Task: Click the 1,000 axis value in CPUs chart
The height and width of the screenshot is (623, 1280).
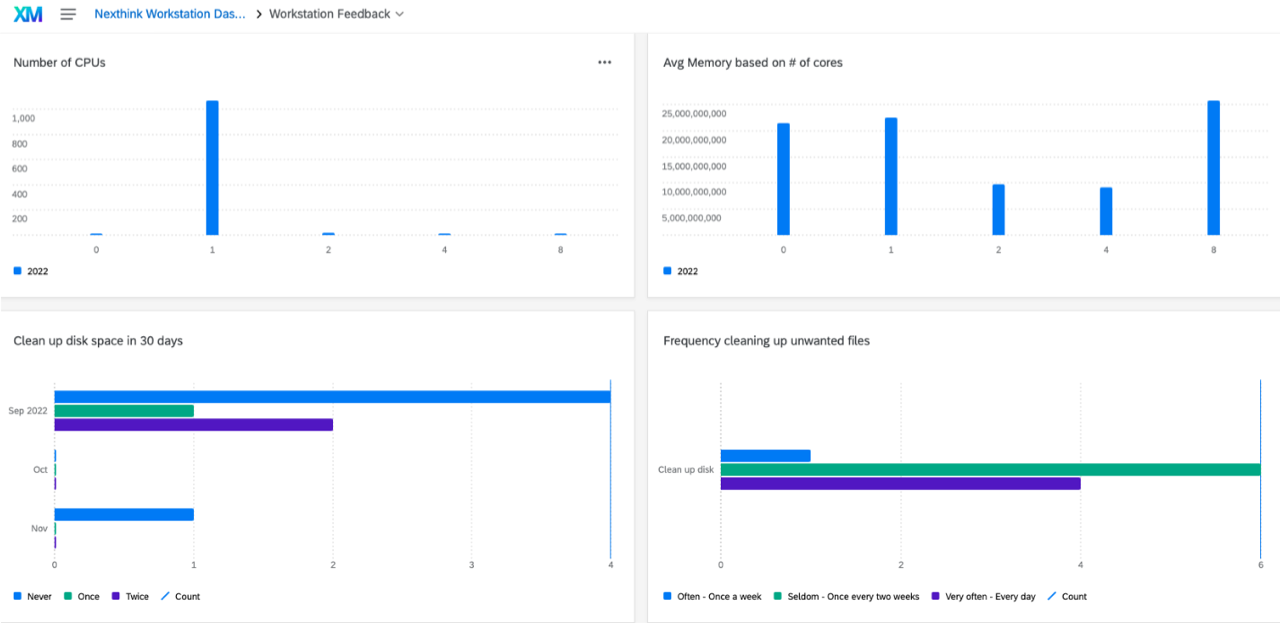Action: pos(24,118)
